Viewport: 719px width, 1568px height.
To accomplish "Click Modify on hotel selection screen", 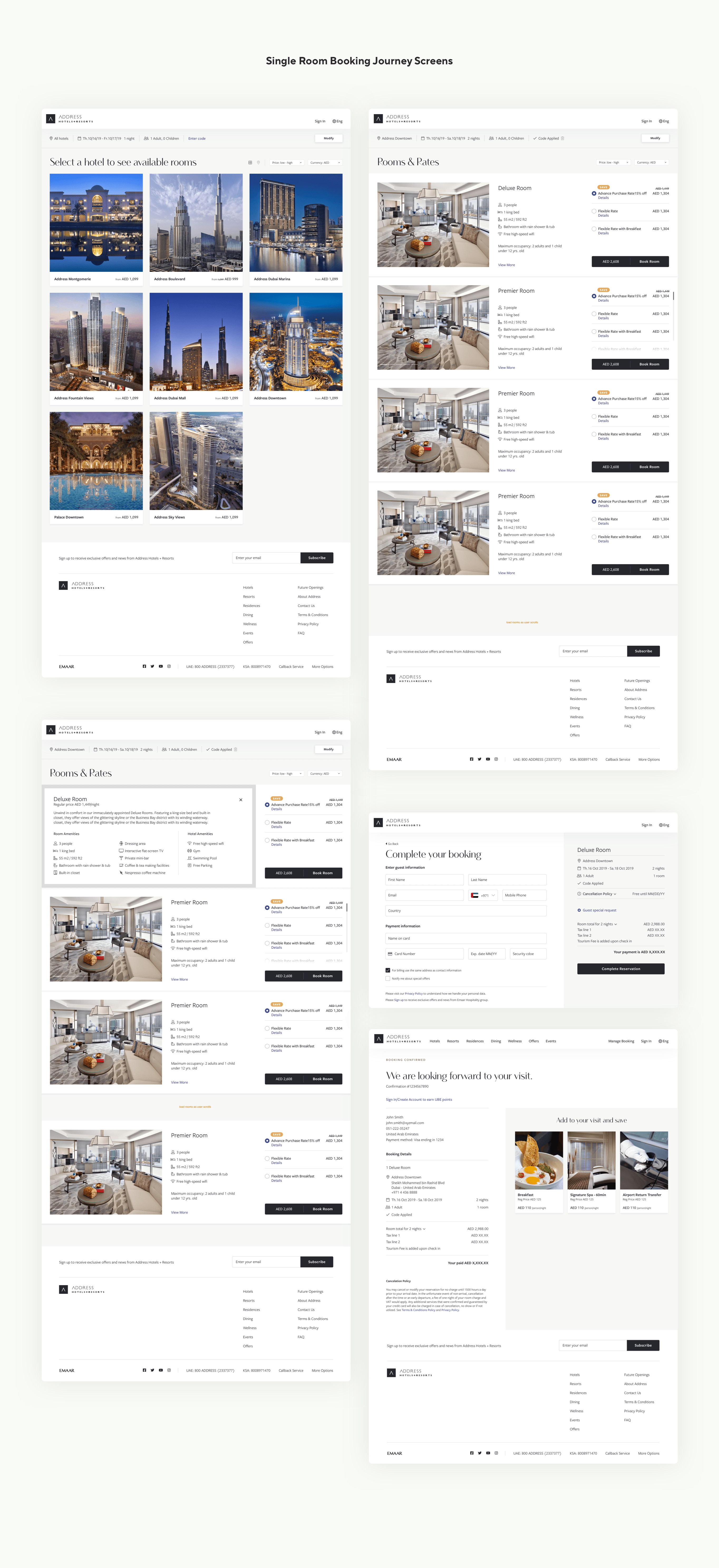I will pos(329,138).
